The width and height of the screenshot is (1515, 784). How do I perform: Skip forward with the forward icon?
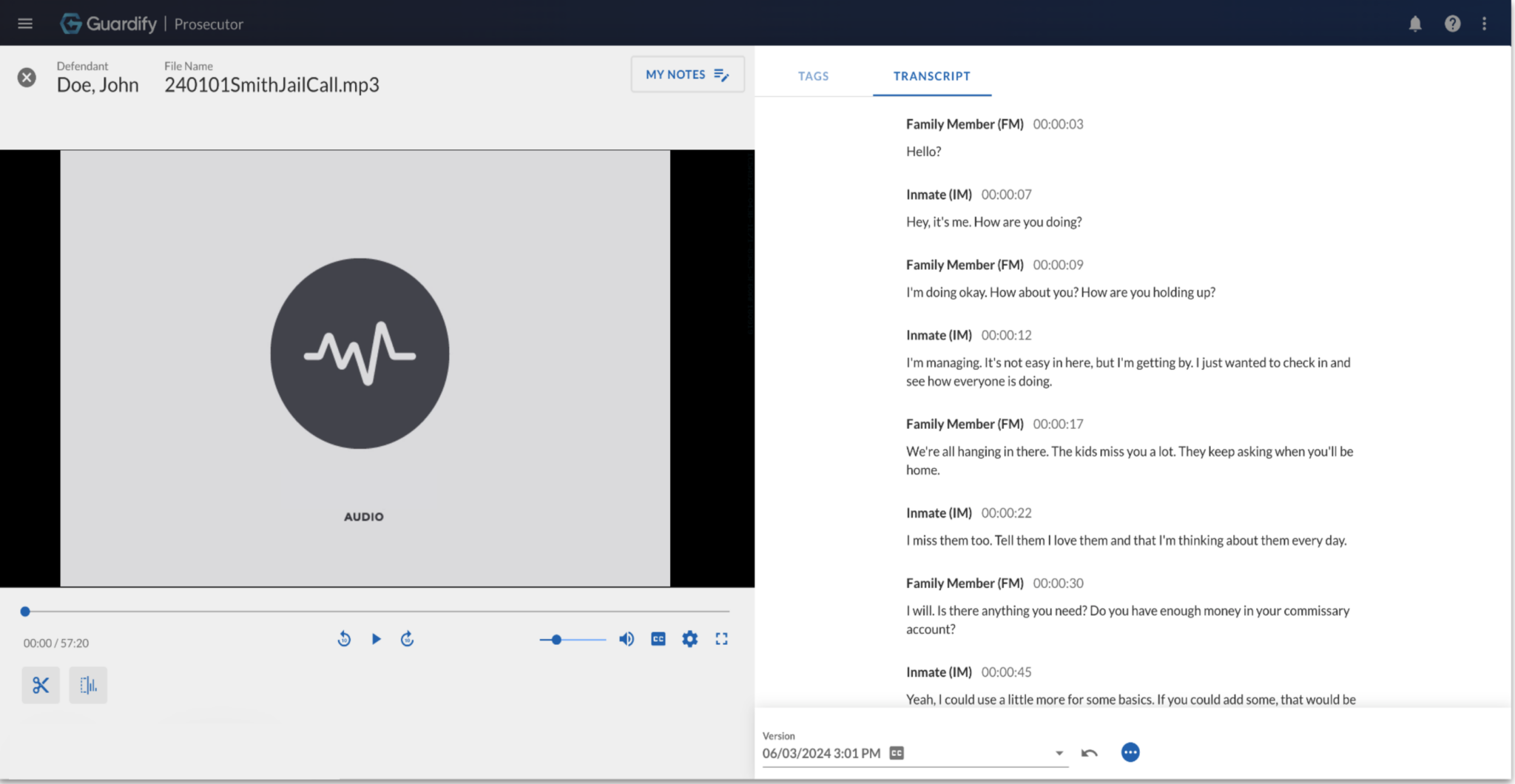[x=407, y=639]
